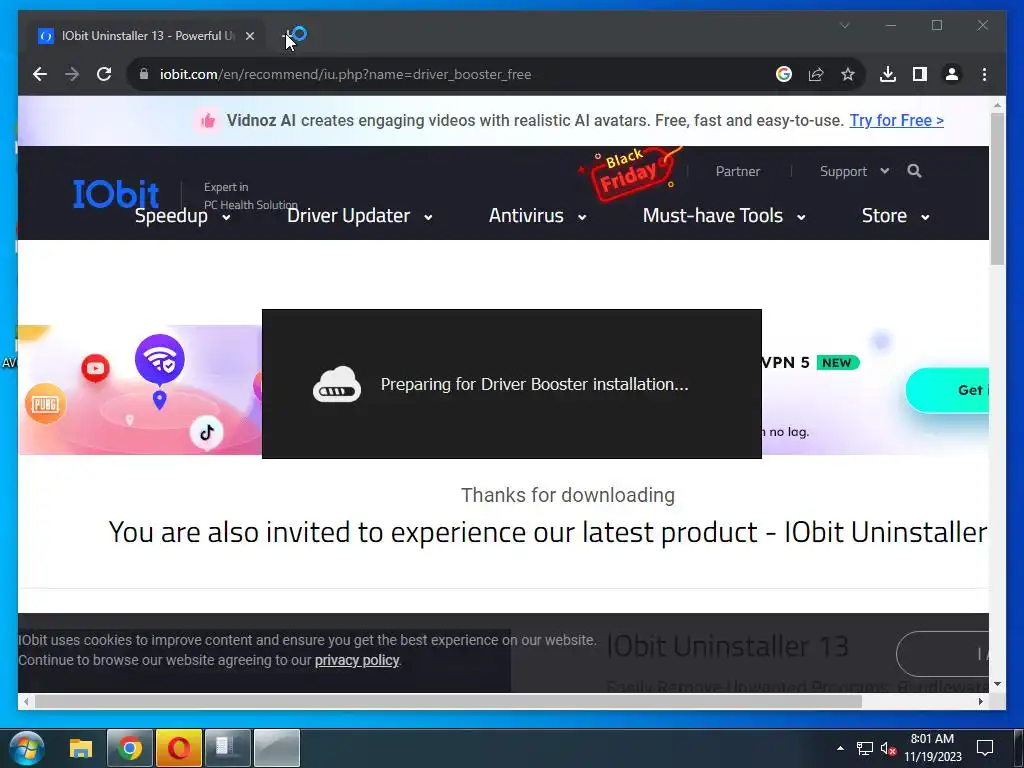Click the horizontal scrollbar thumb

click(448, 701)
